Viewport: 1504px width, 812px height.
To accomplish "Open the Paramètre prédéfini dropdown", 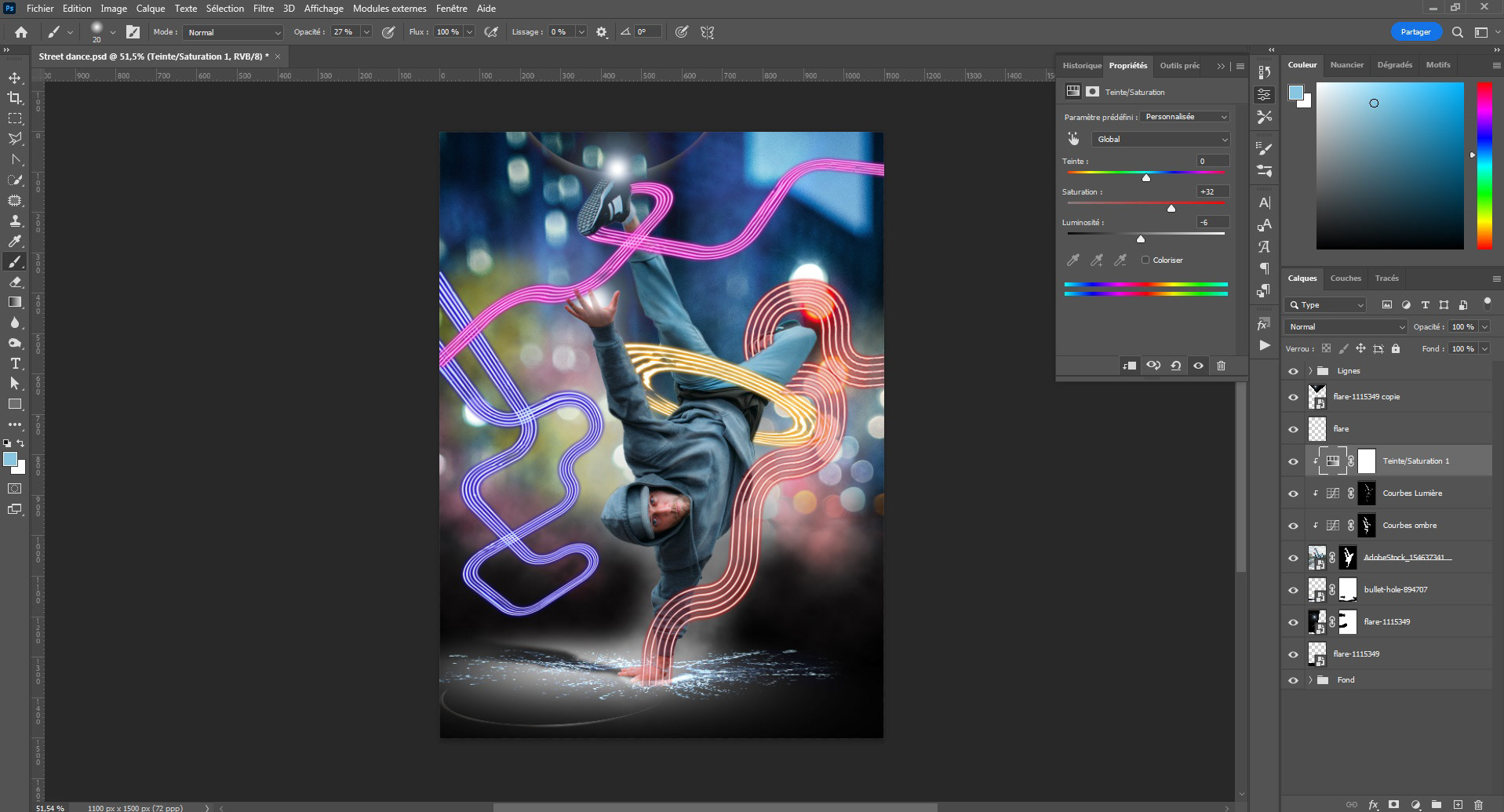I will point(1185,117).
